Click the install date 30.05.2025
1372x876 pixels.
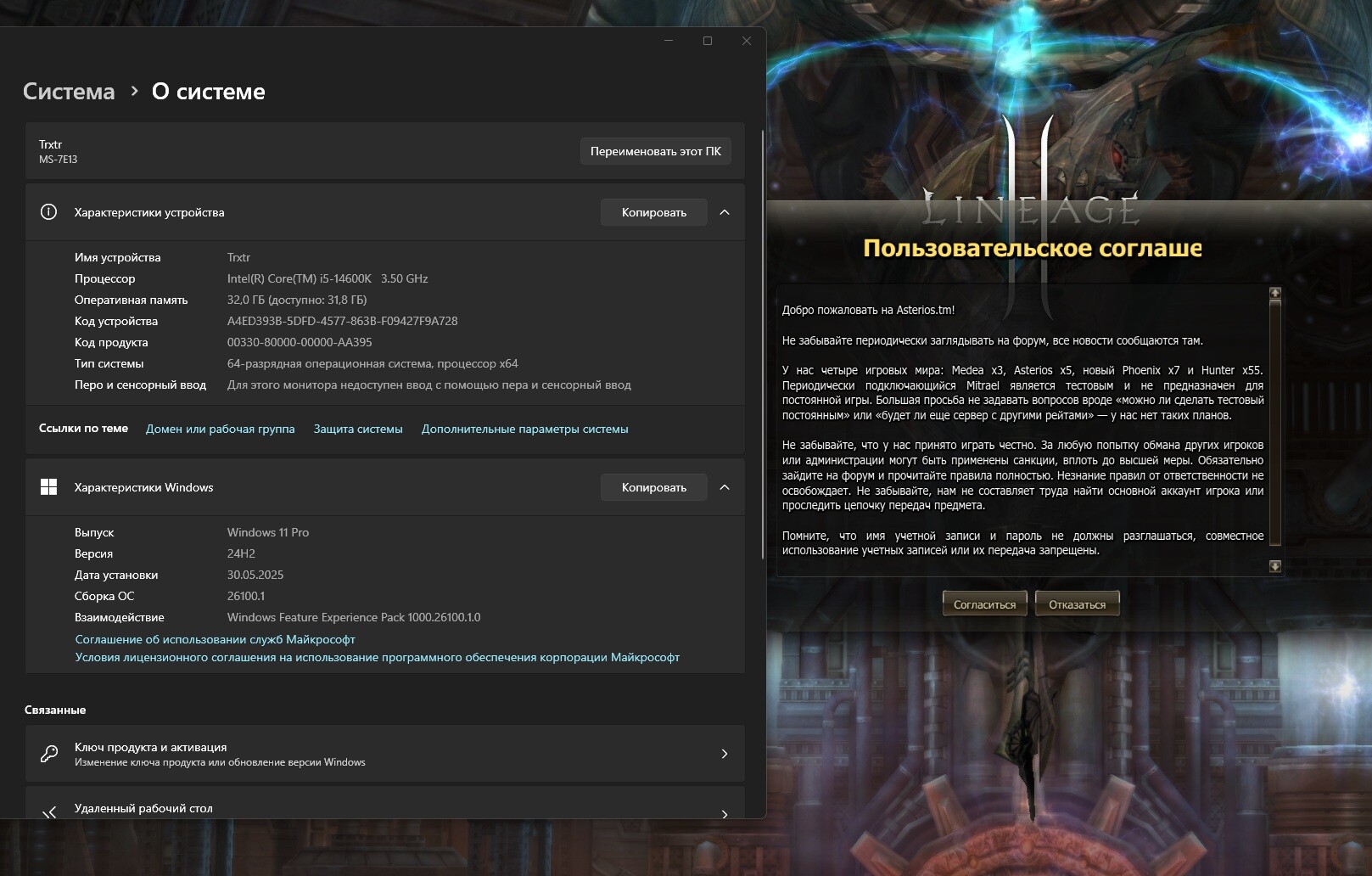click(255, 575)
